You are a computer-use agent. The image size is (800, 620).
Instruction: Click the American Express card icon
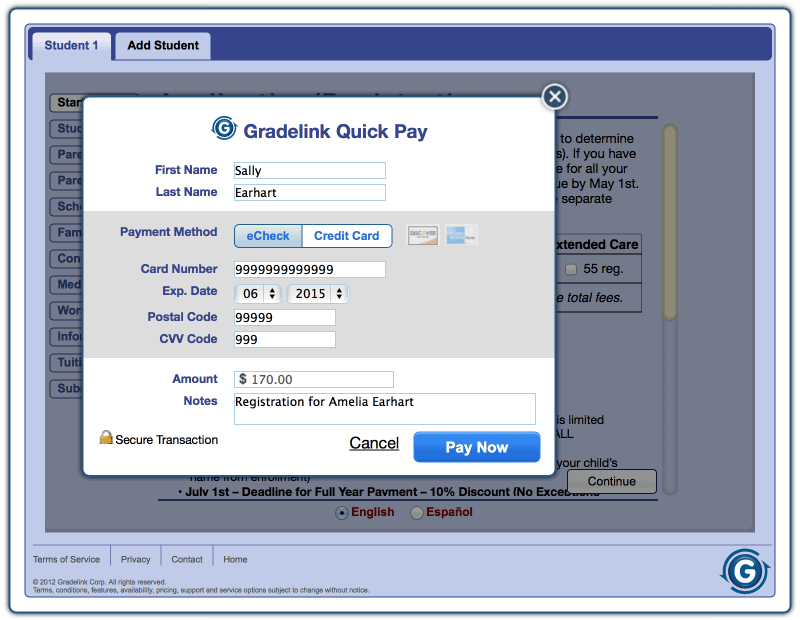[461, 235]
